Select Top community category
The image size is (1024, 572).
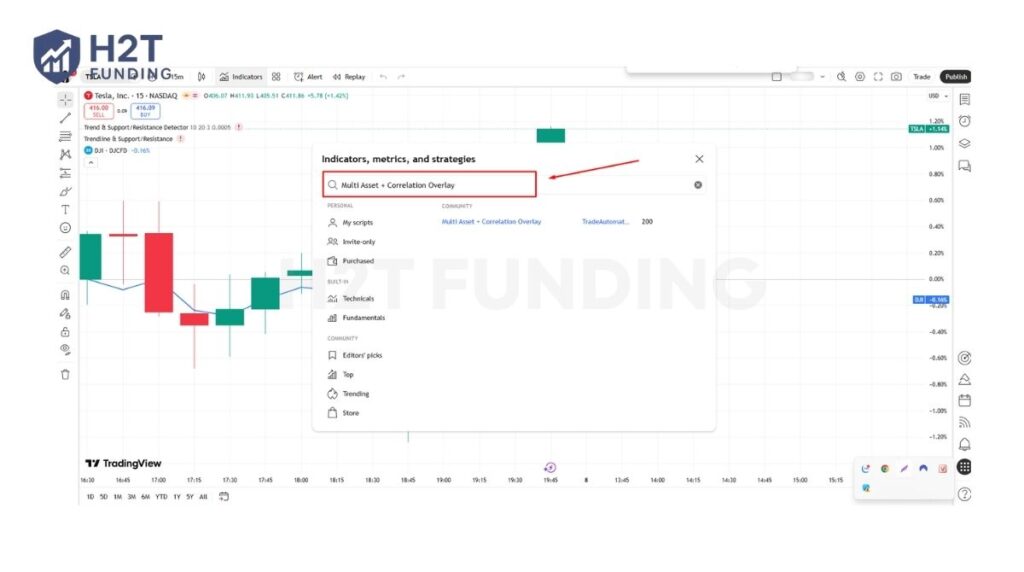point(341,375)
